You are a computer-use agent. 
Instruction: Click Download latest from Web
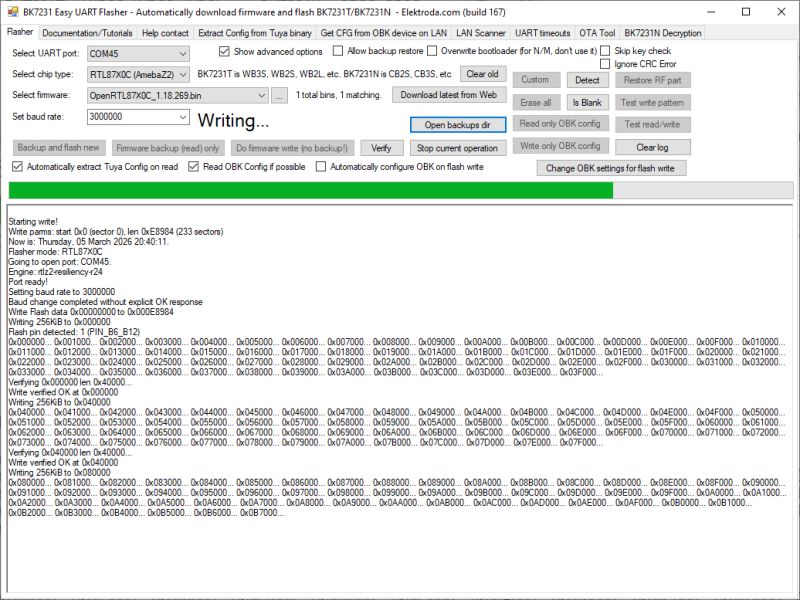pos(451,96)
